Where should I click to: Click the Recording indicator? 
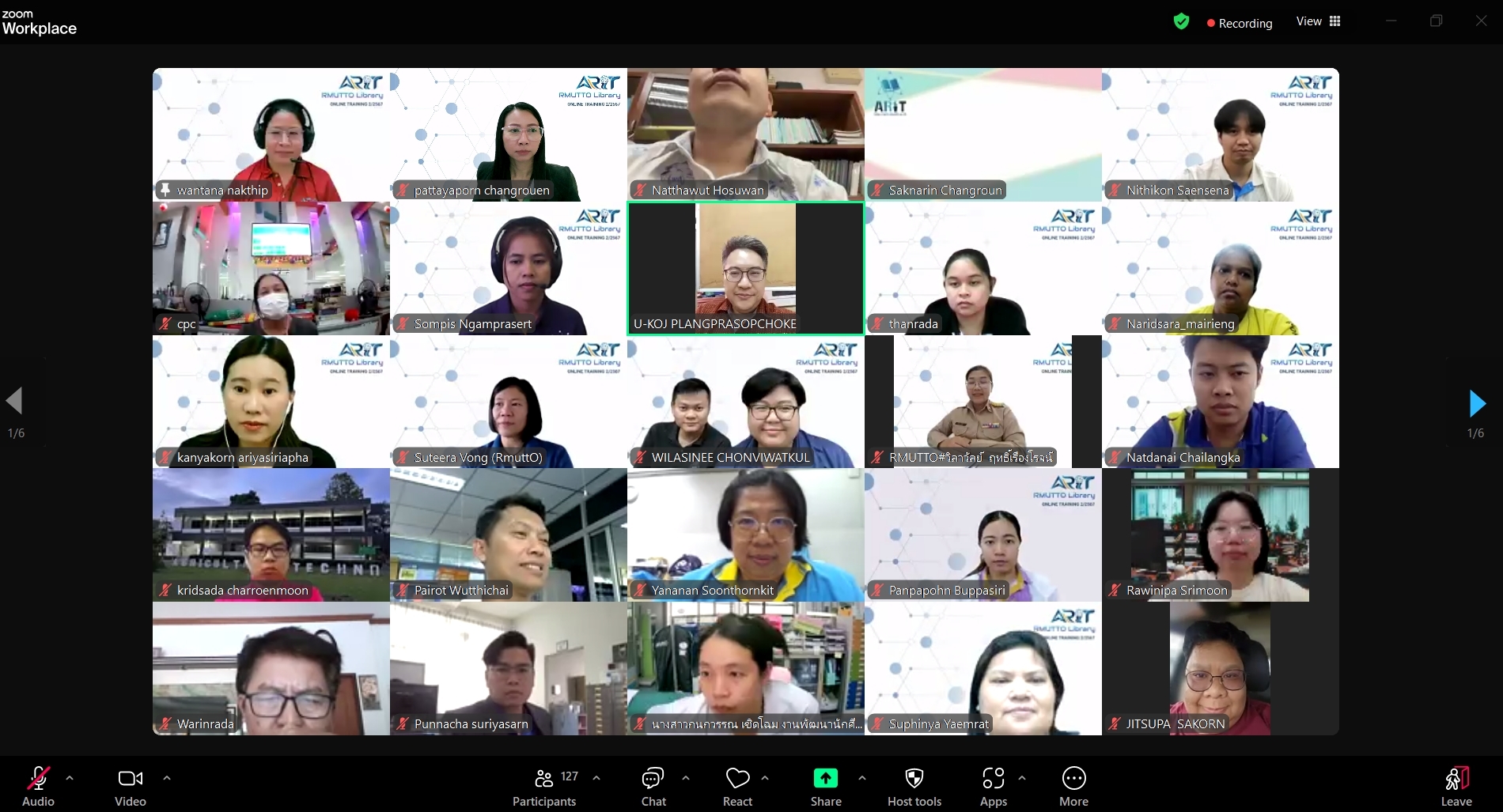tap(1240, 23)
